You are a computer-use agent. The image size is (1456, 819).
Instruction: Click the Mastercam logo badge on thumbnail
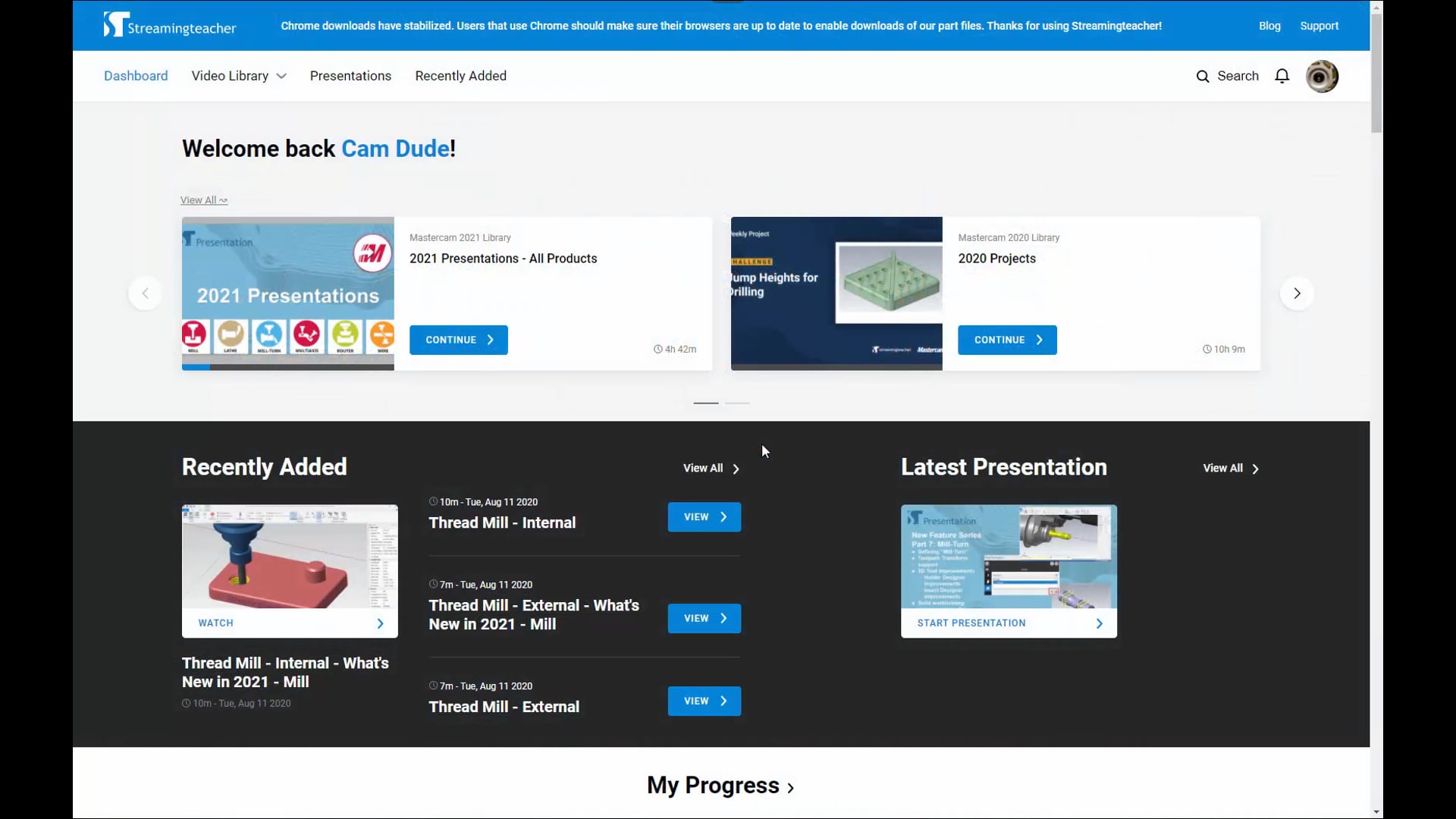point(372,253)
